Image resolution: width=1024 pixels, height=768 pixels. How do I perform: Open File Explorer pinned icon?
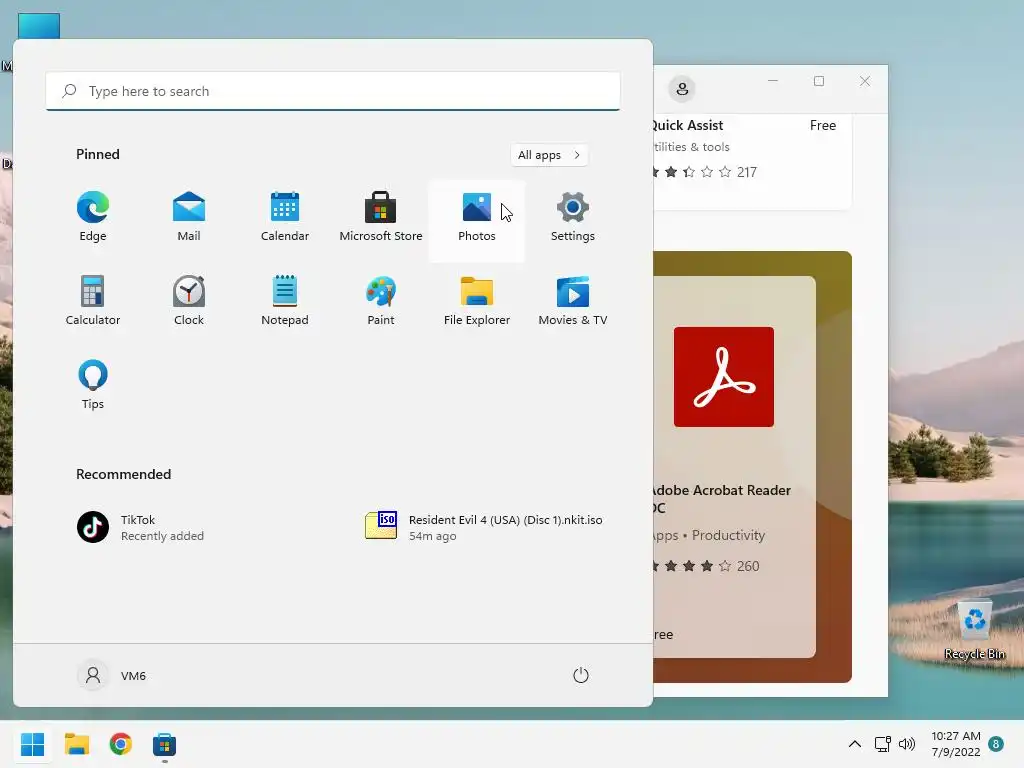477,301
